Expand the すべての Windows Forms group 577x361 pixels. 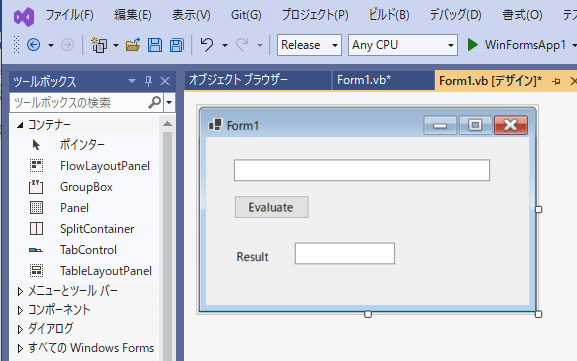[20, 348]
